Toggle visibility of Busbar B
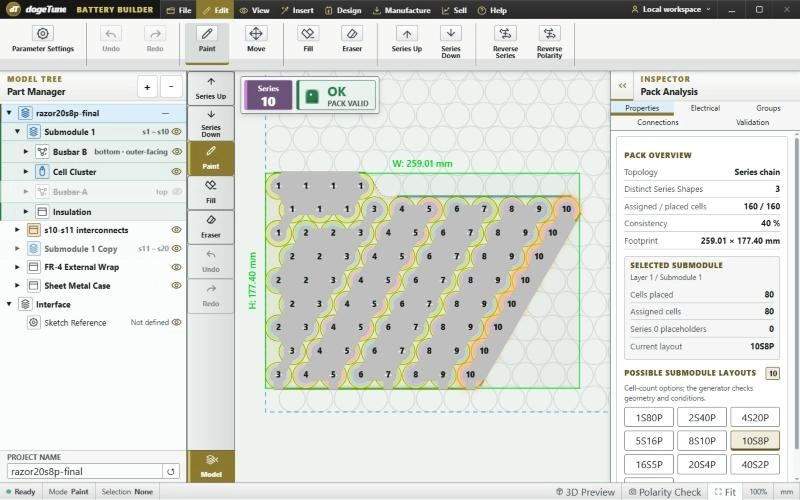800x500 pixels. pyautogui.click(x=177, y=152)
